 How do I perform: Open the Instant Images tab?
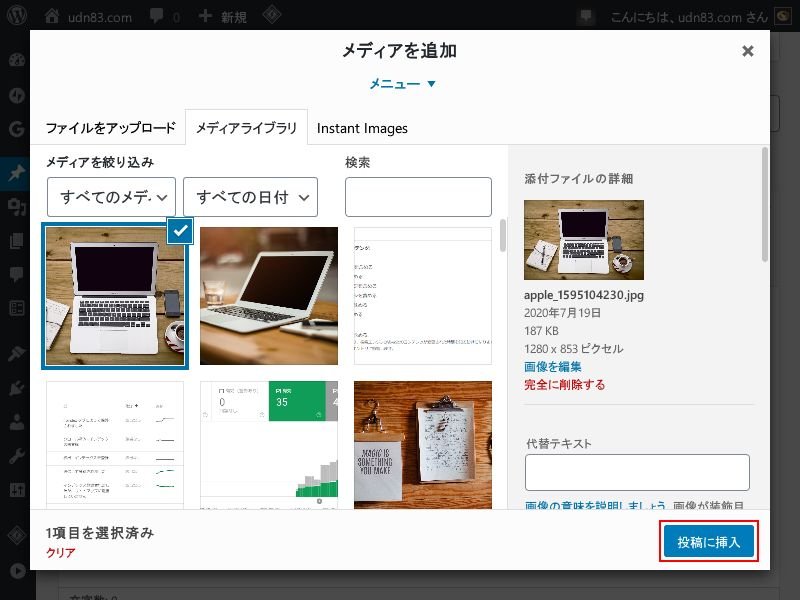(x=362, y=128)
